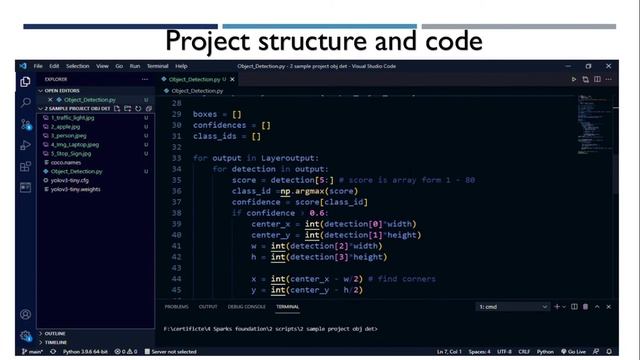The image size is (640, 360).
Task: Click the New File icon in explorer
Action: click(117, 109)
